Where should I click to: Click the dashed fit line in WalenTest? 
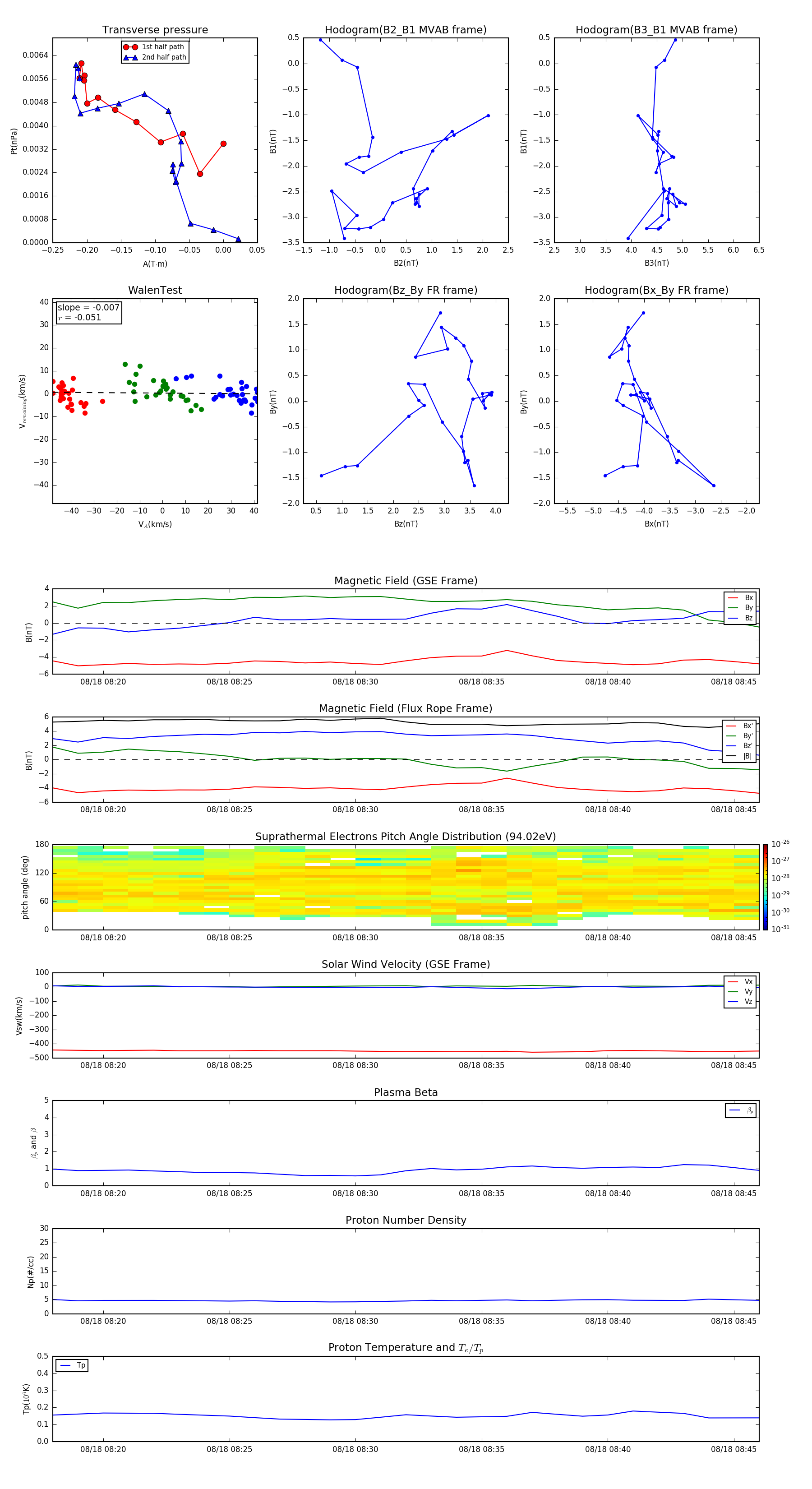(x=155, y=393)
